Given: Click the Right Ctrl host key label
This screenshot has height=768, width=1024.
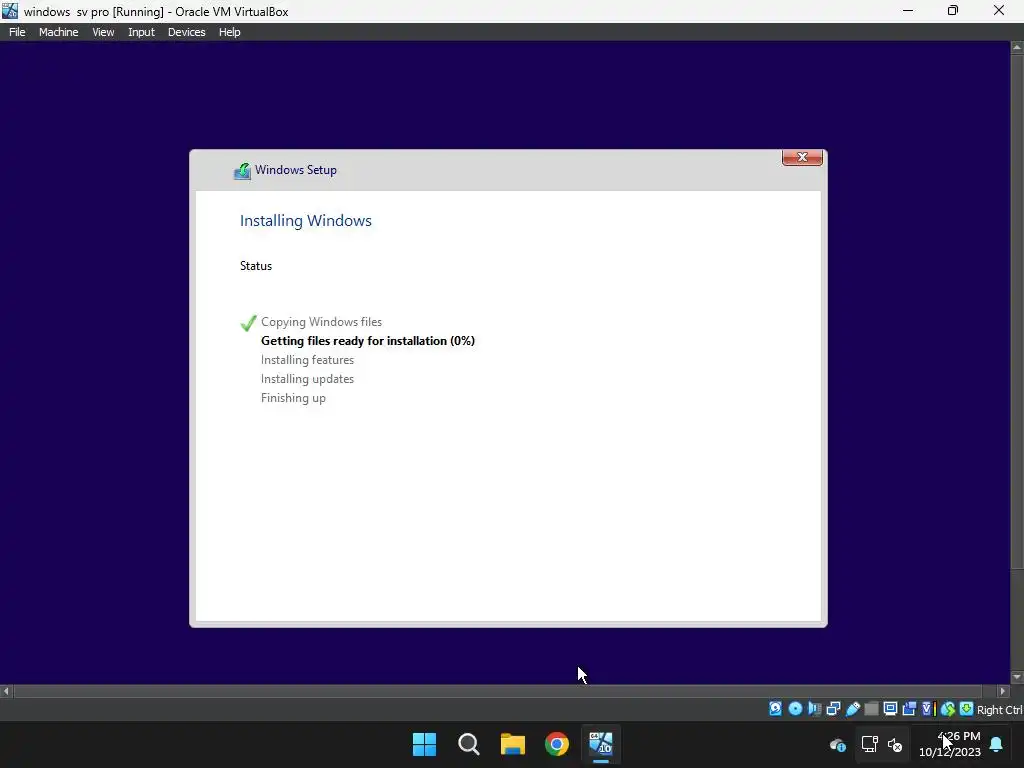Looking at the screenshot, I should tap(1000, 710).
